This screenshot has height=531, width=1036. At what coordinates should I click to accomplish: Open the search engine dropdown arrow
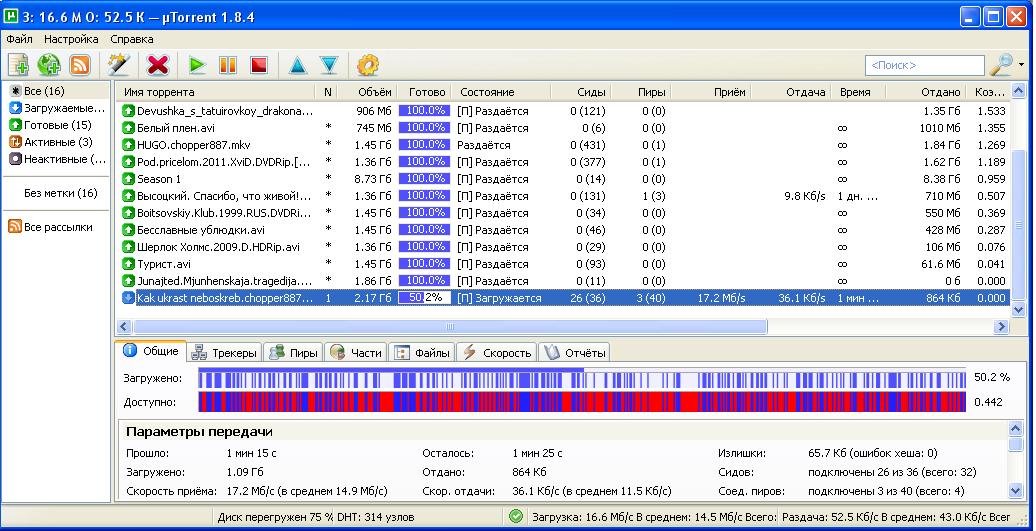point(1022,65)
